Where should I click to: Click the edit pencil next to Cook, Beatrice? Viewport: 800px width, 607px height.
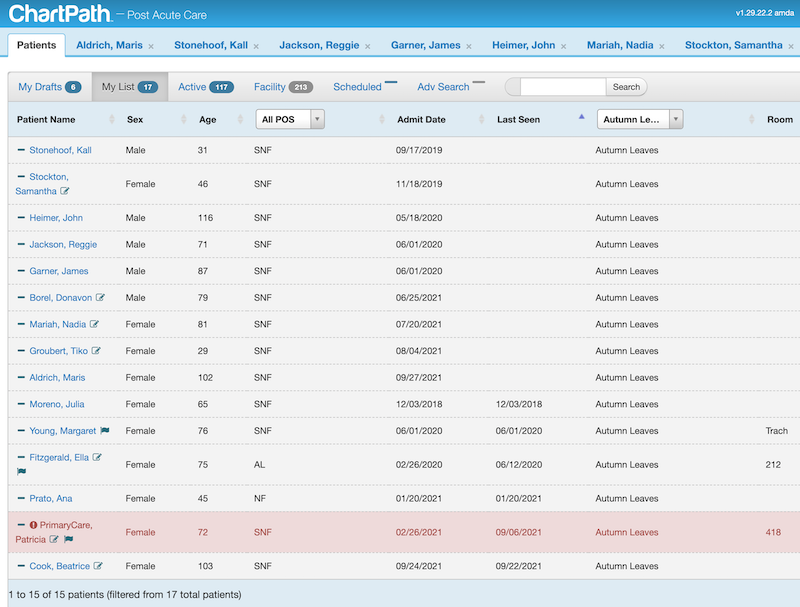(98, 566)
